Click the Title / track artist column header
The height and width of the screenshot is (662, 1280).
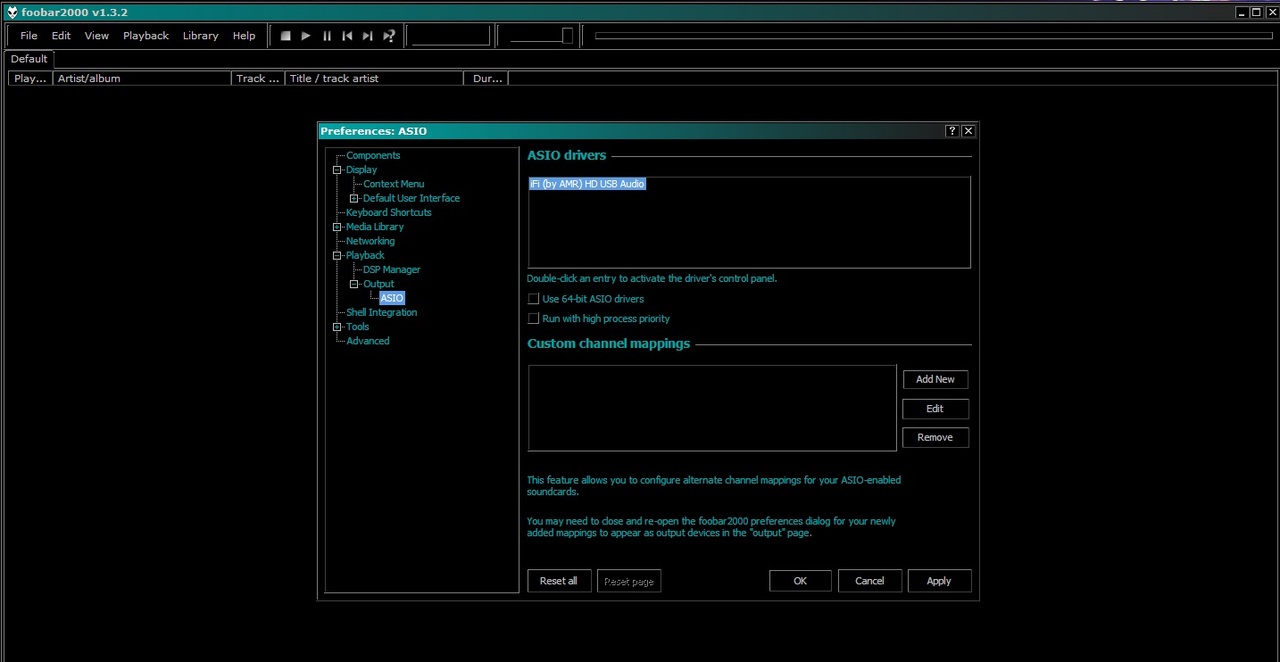[374, 78]
